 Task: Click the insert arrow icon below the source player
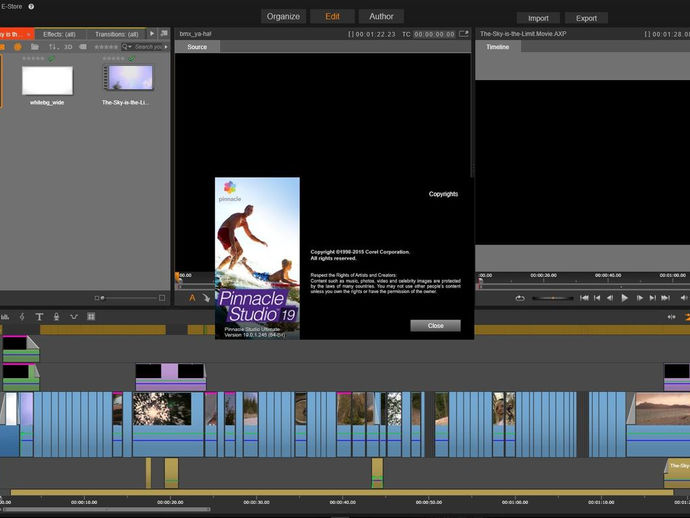click(x=206, y=298)
